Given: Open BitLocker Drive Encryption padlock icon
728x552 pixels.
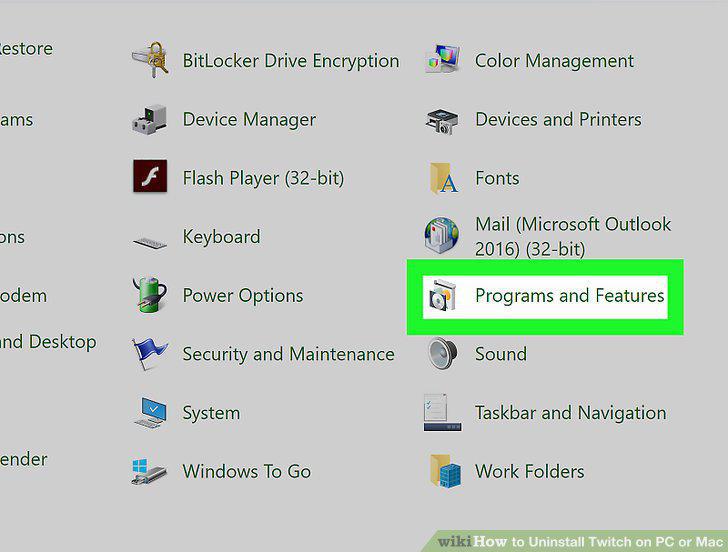Looking at the screenshot, I should (150, 60).
